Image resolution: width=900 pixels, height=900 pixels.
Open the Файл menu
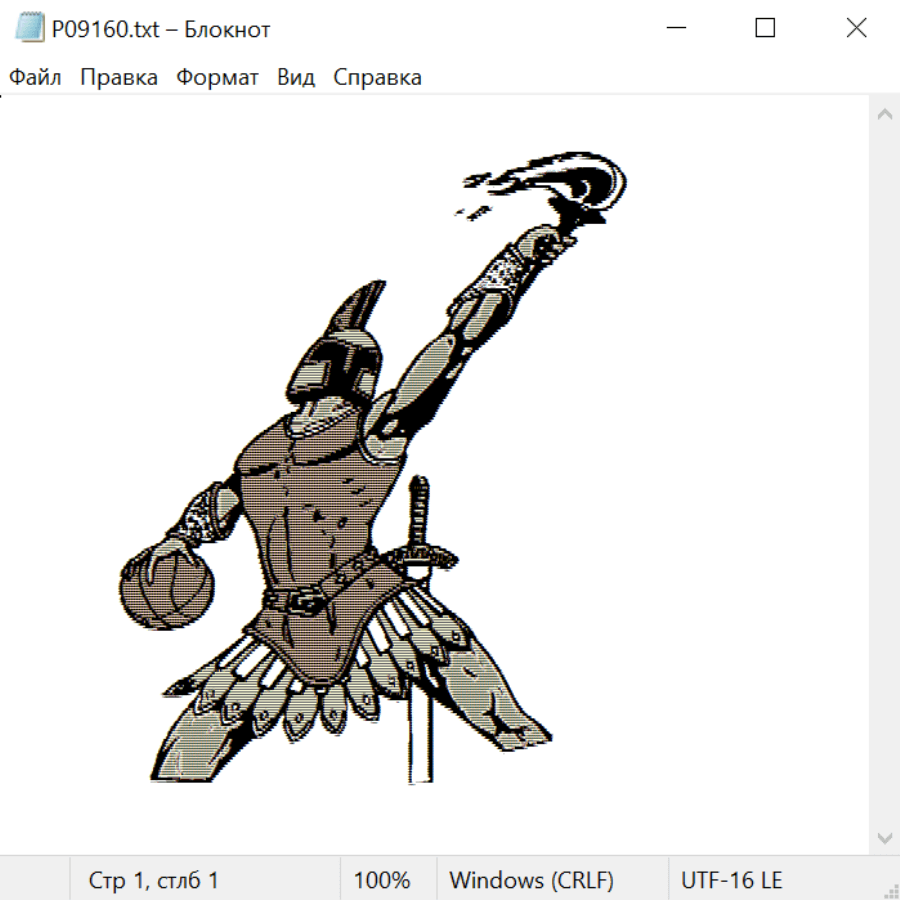point(36,78)
